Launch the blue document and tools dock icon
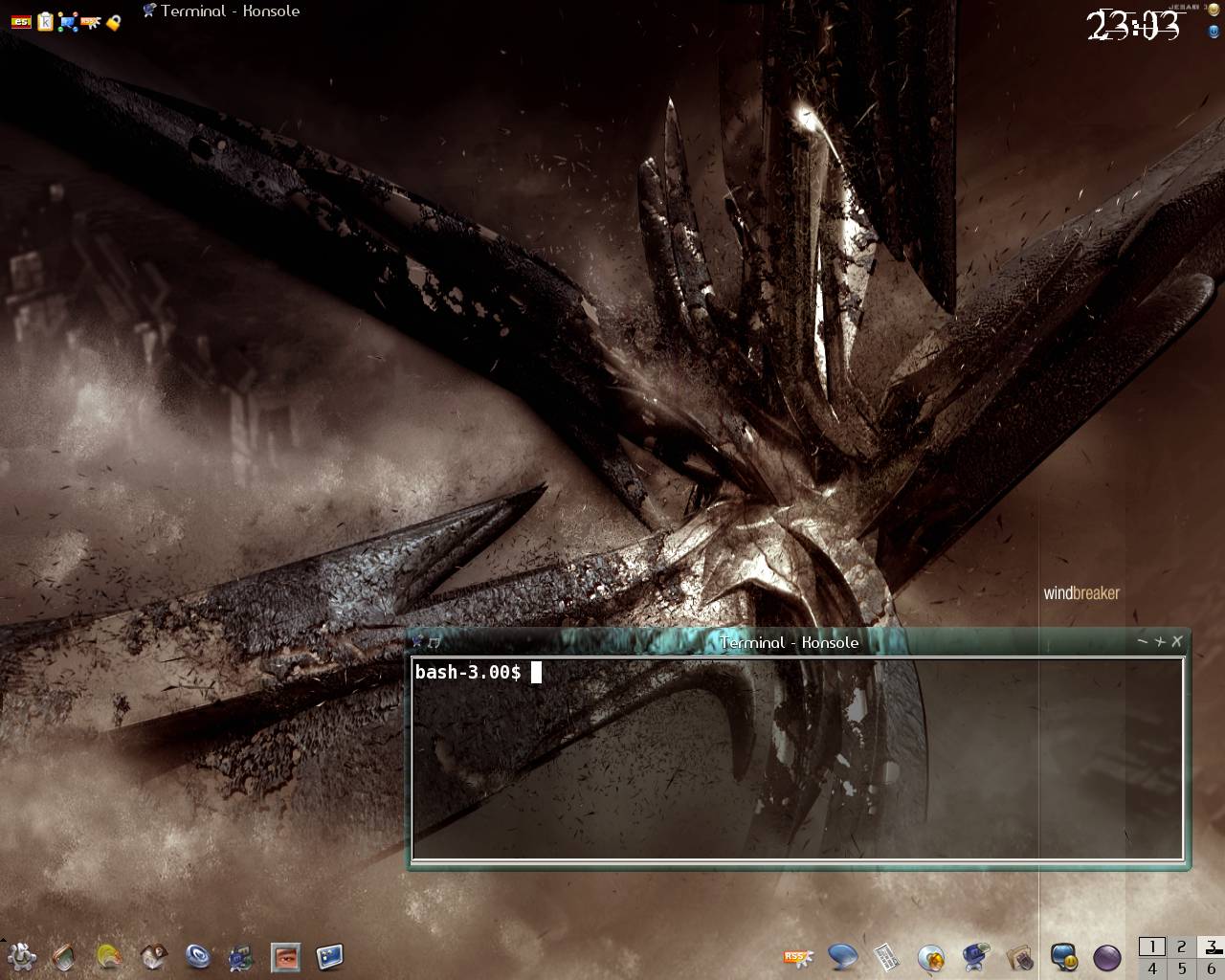This screenshot has width=1225, height=980. (x=241, y=956)
